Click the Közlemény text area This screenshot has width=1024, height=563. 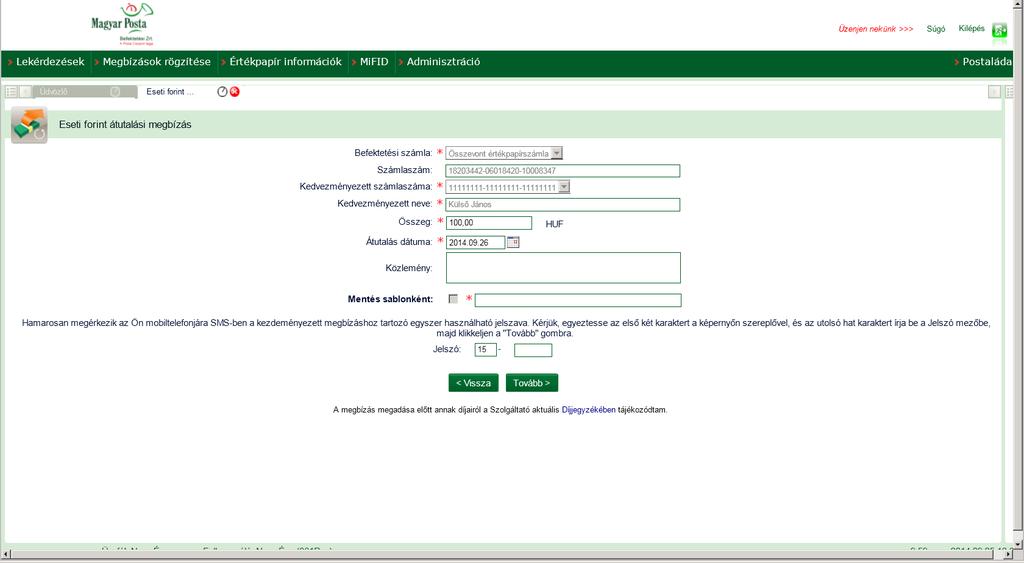(564, 268)
